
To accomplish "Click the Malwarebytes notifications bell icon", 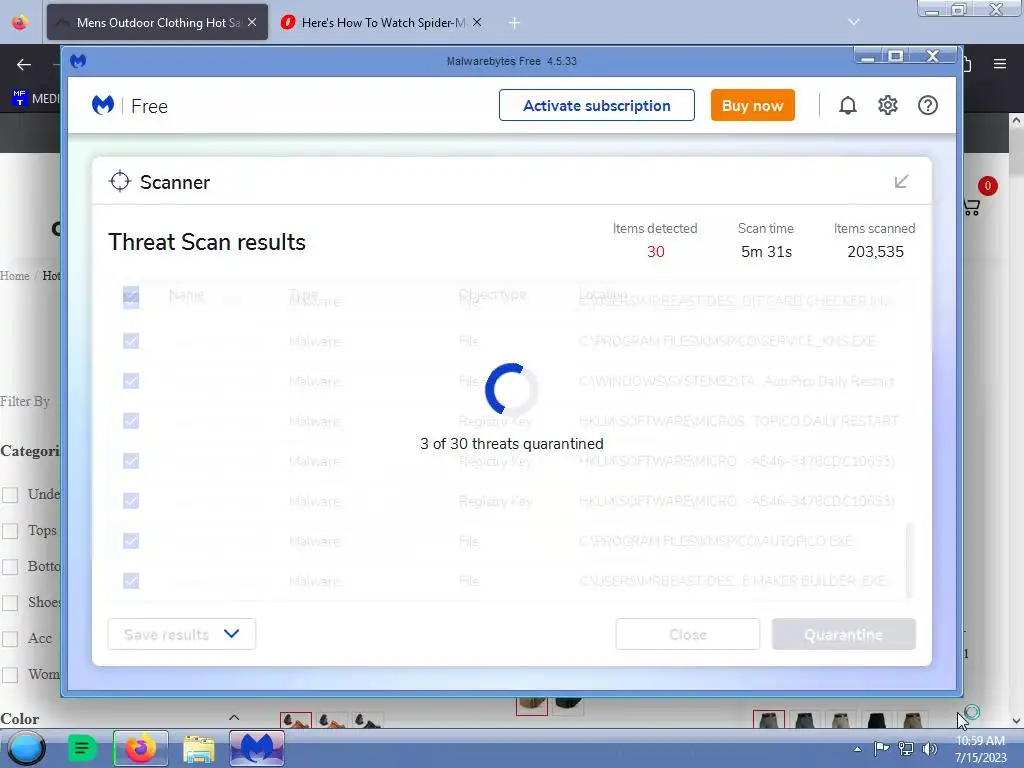I will (848, 105).
